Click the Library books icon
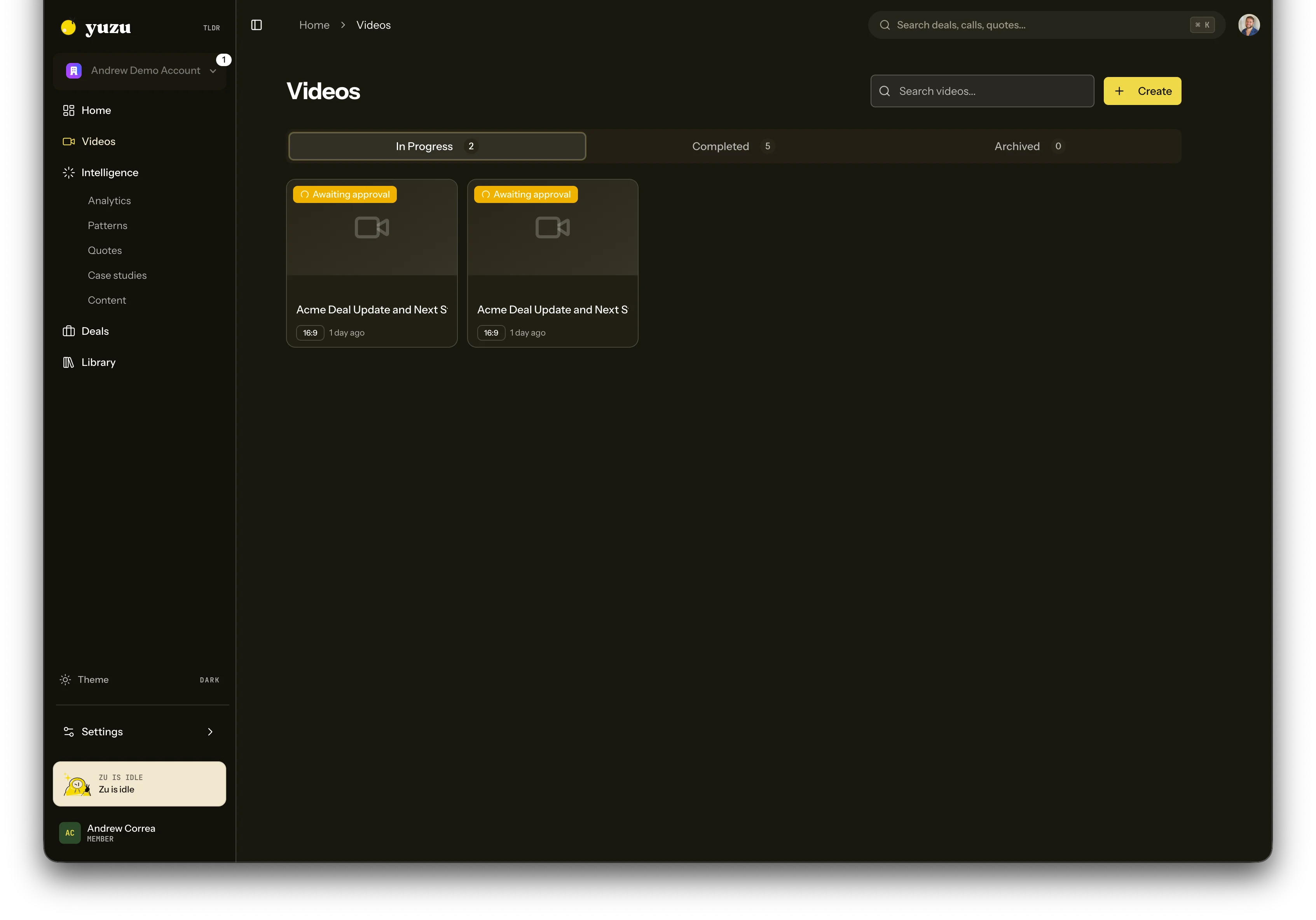The height and width of the screenshot is (920, 1316). tap(69, 362)
